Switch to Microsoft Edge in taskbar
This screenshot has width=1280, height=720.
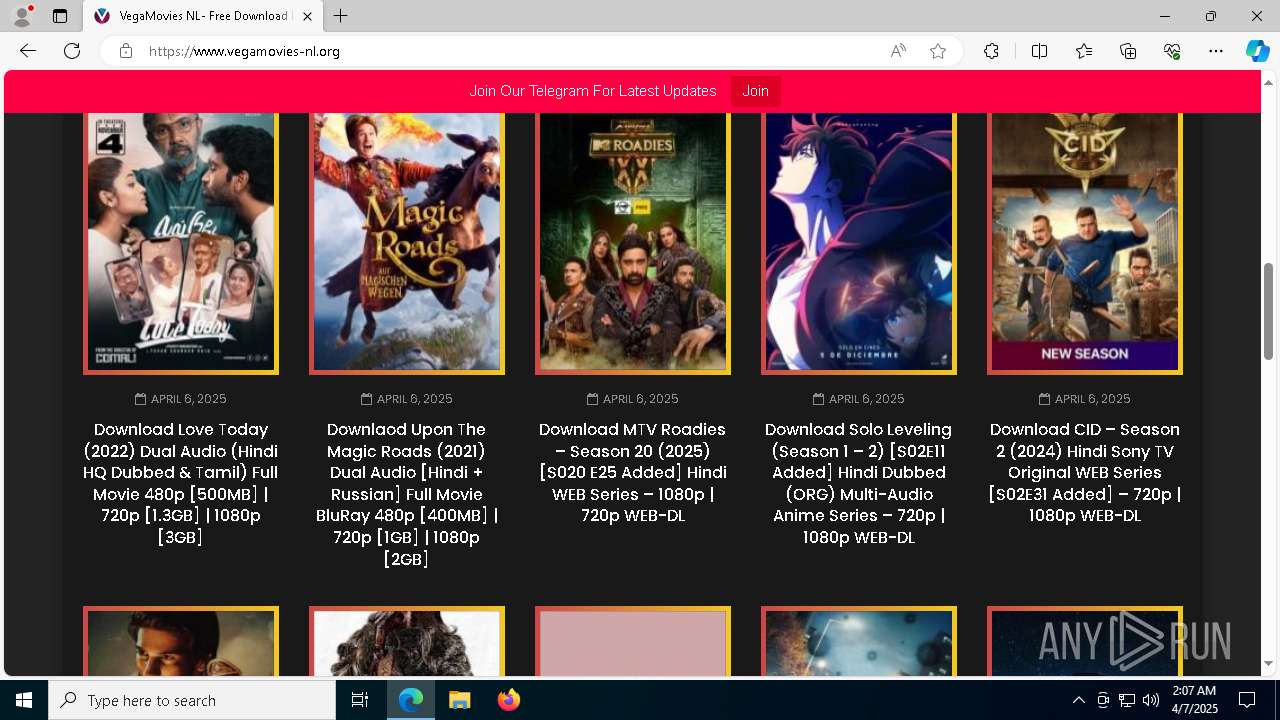[x=411, y=700]
